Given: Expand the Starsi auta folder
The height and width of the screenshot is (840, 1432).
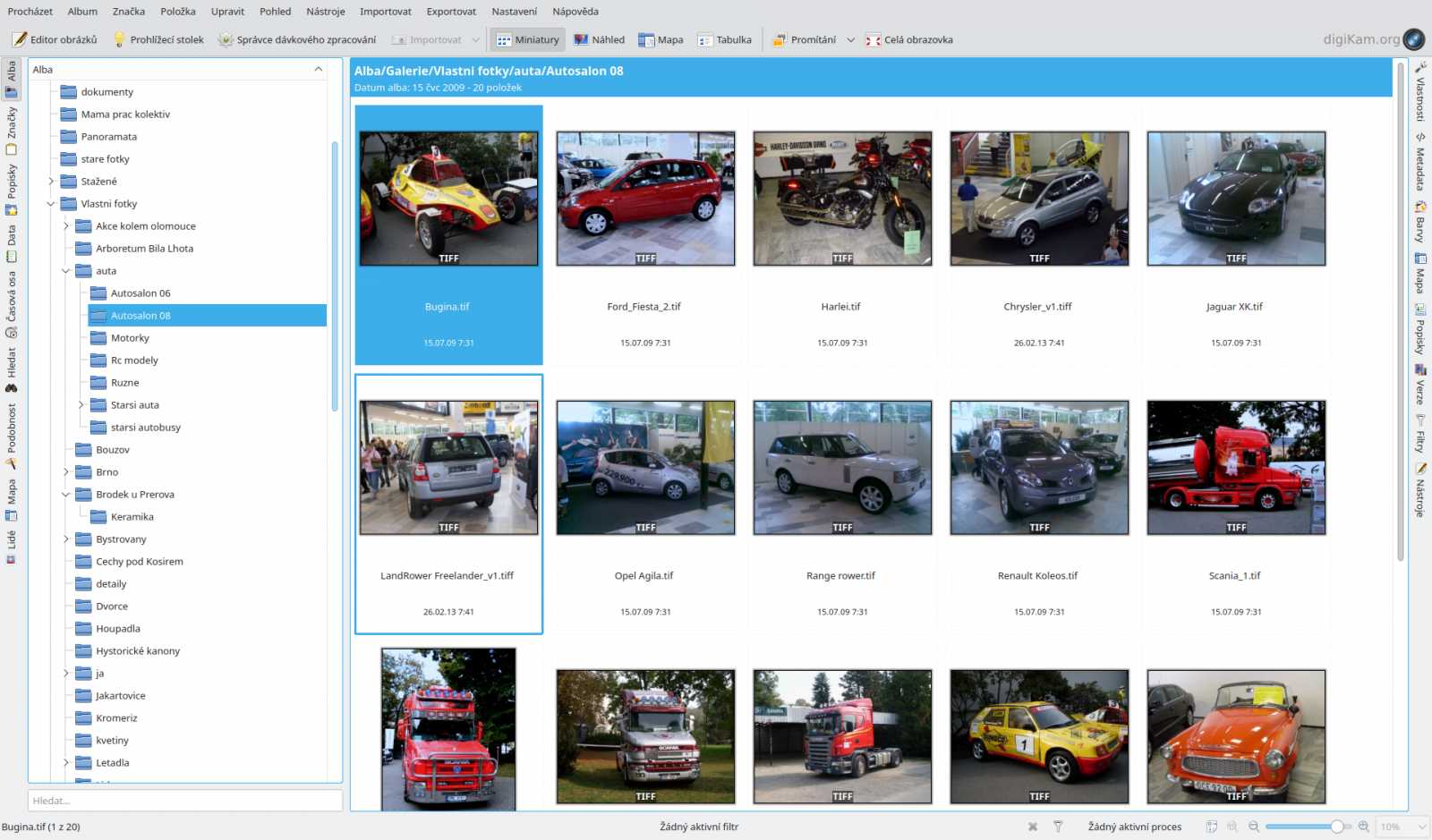Looking at the screenshot, I should point(81,405).
